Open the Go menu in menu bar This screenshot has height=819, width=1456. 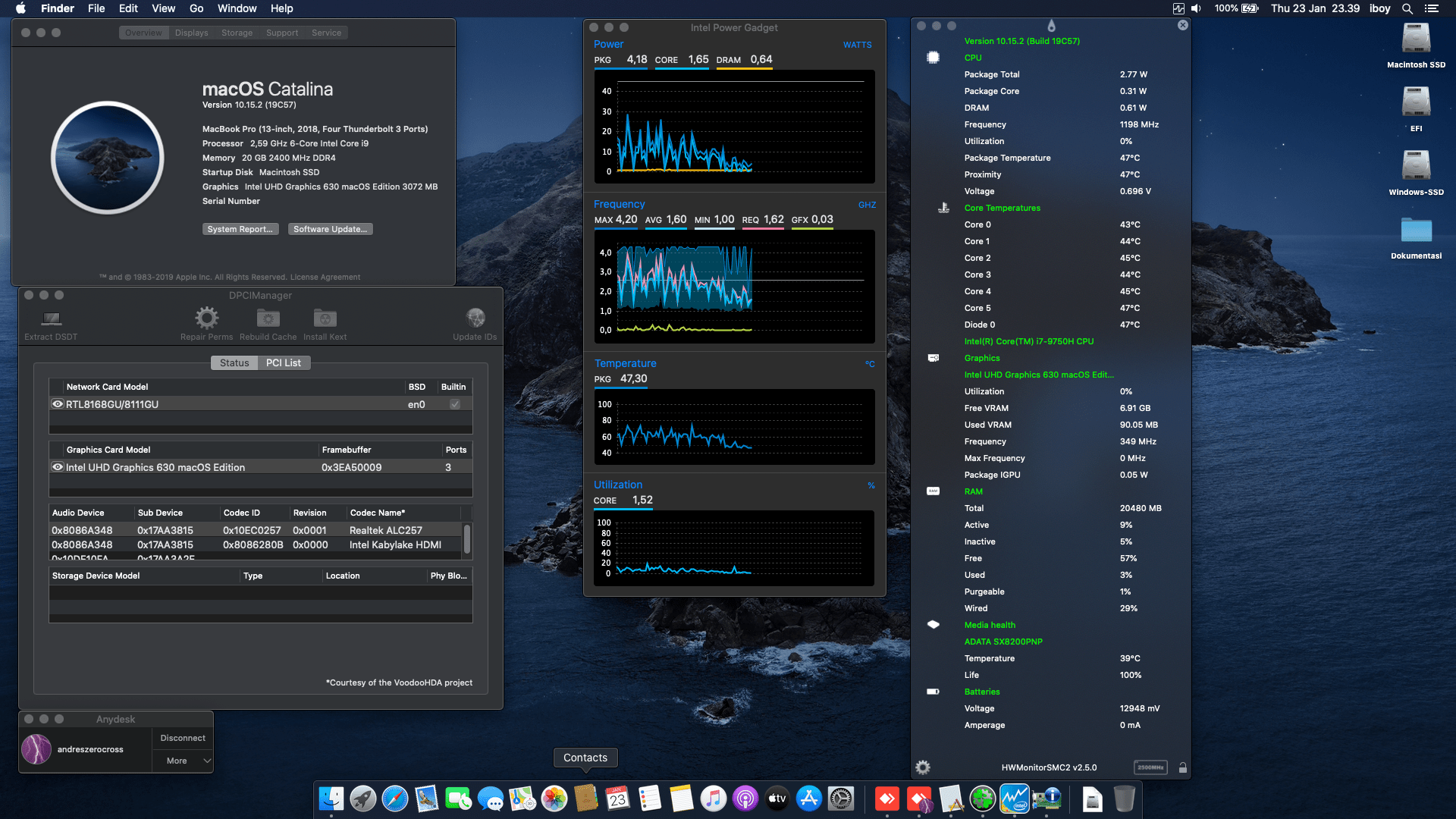(196, 8)
